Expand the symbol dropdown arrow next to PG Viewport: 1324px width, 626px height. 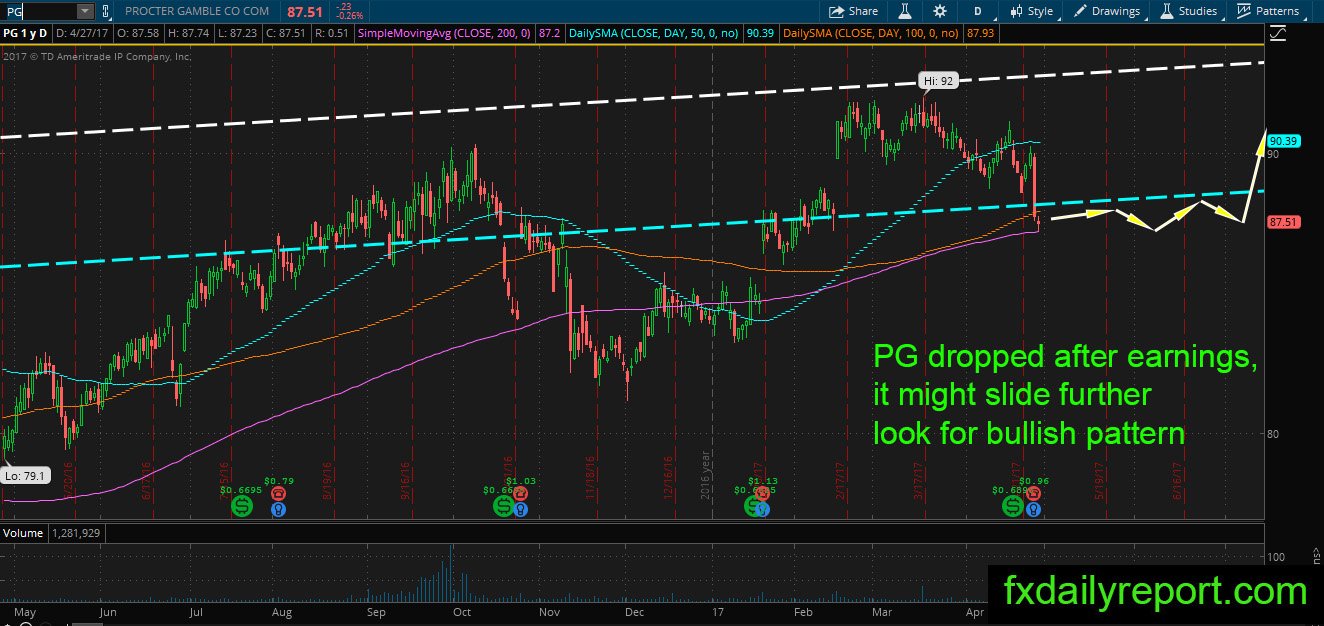click(84, 11)
